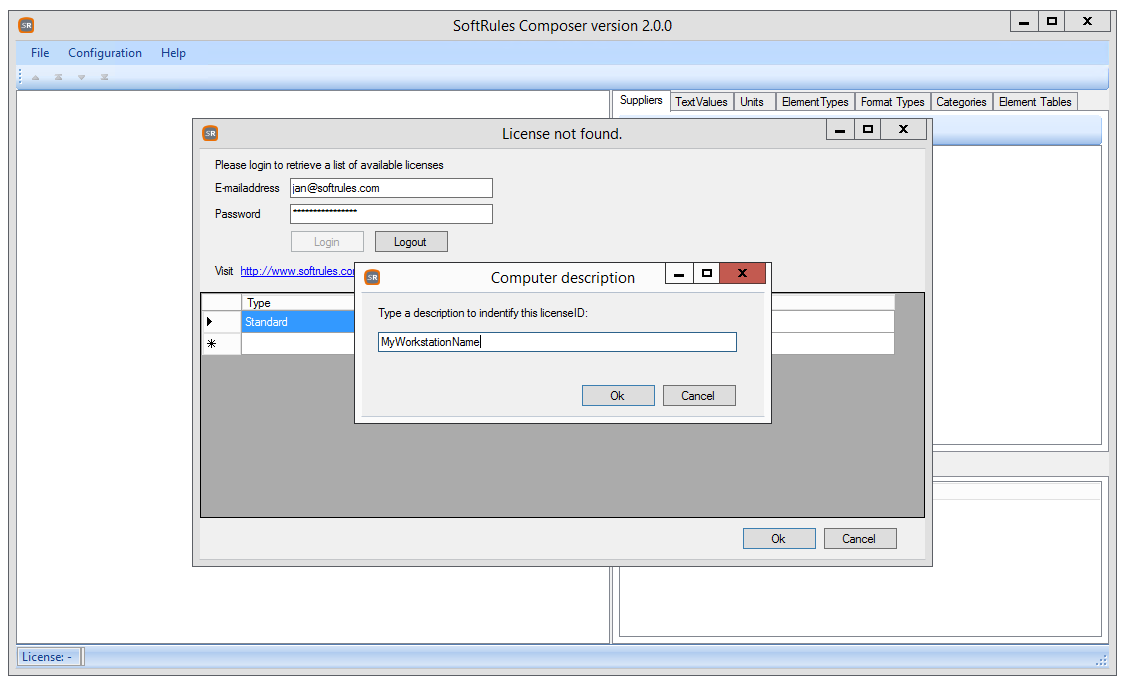Select the Standard license type cell
1133x693 pixels.
pos(298,322)
